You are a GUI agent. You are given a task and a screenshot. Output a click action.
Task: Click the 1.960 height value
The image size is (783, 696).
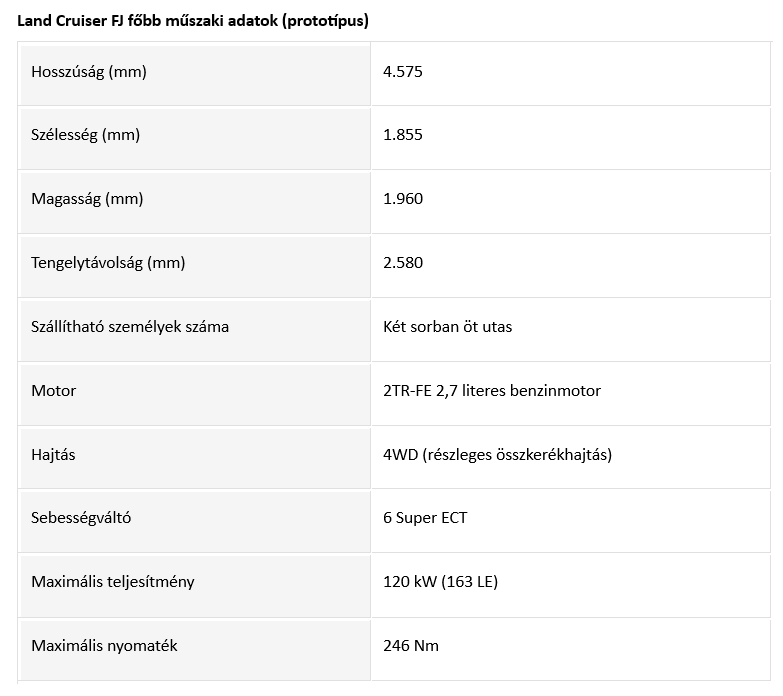(403, 199)
